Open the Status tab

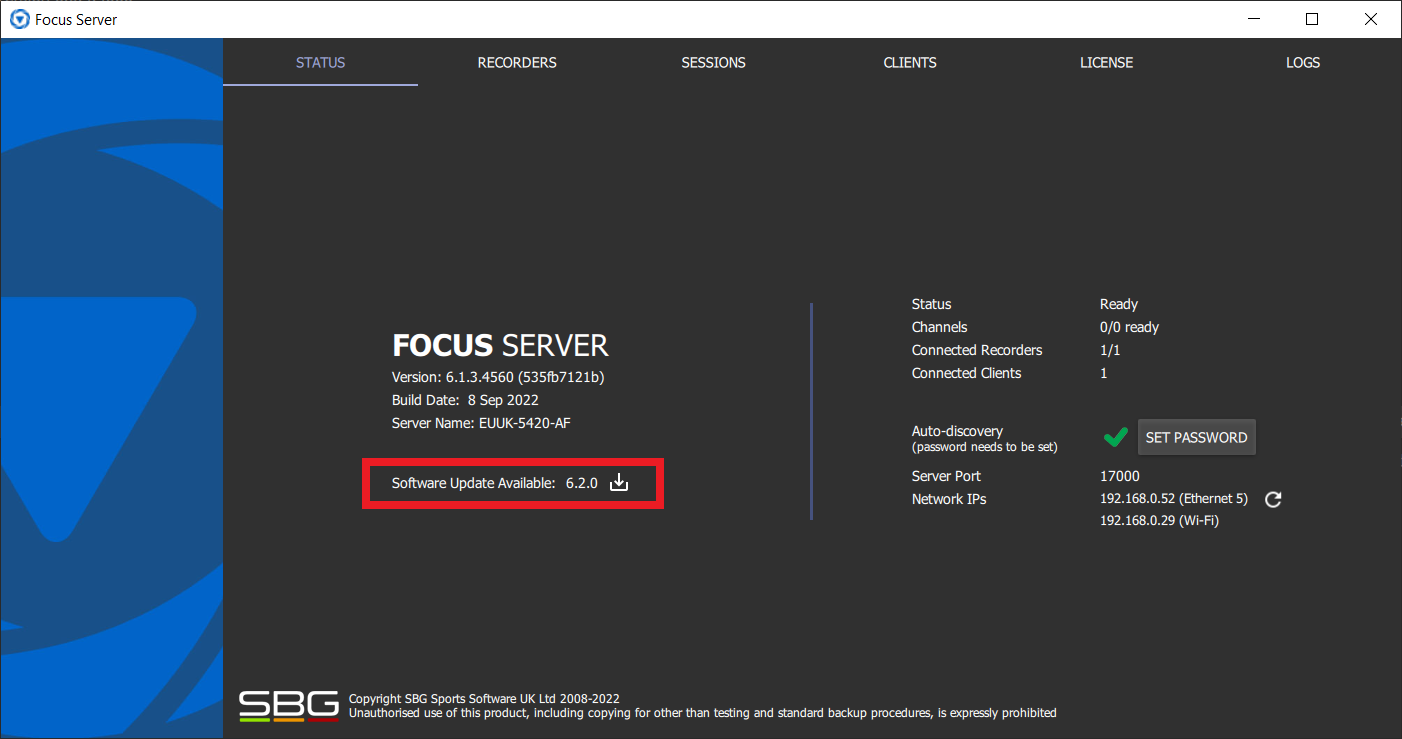(320, 62)
